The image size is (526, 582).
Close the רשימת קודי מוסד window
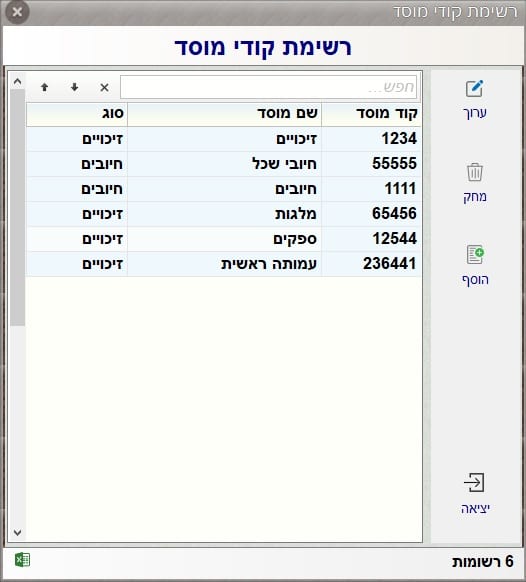tap(17, 12)
